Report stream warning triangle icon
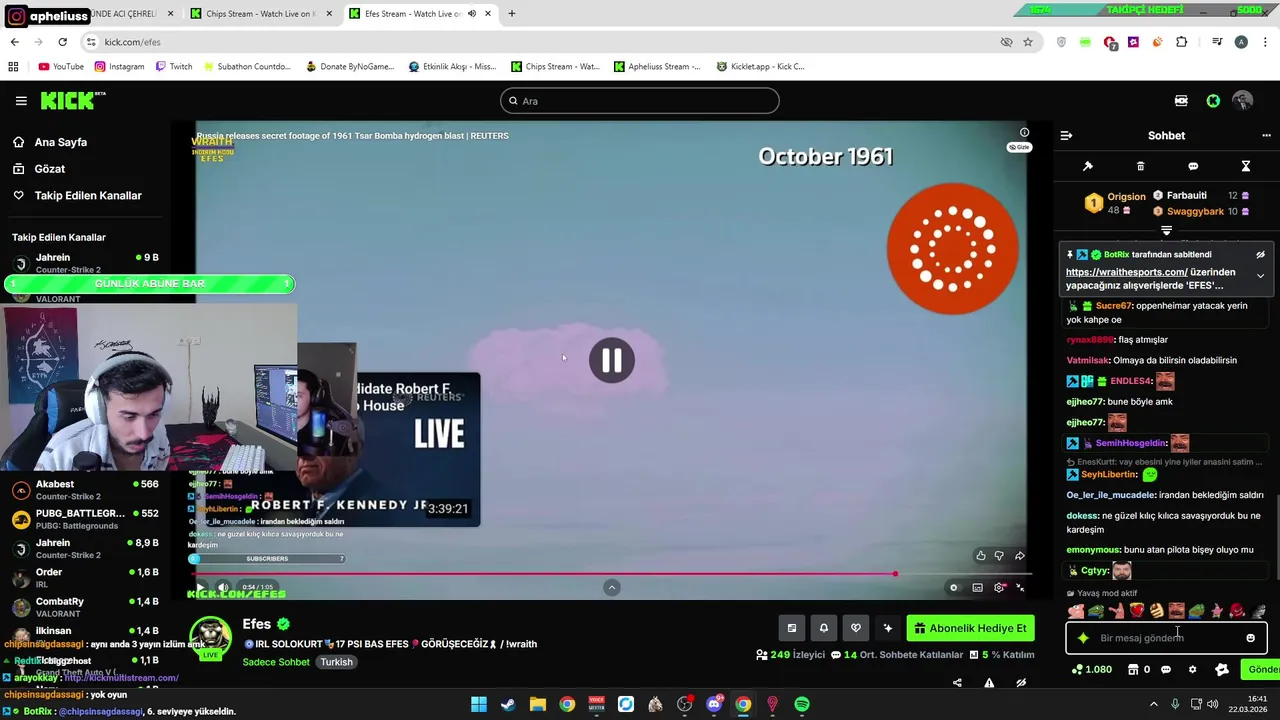The width and height of the screenshot is (1280, 720). coord(989,683)
